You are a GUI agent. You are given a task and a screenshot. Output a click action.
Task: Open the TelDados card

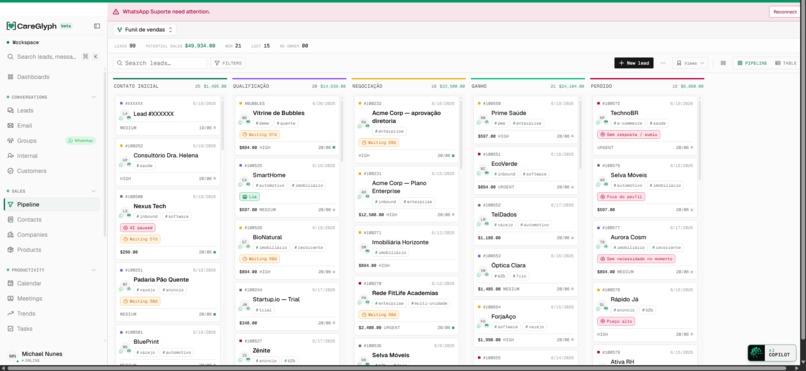[x=525, y=221]
